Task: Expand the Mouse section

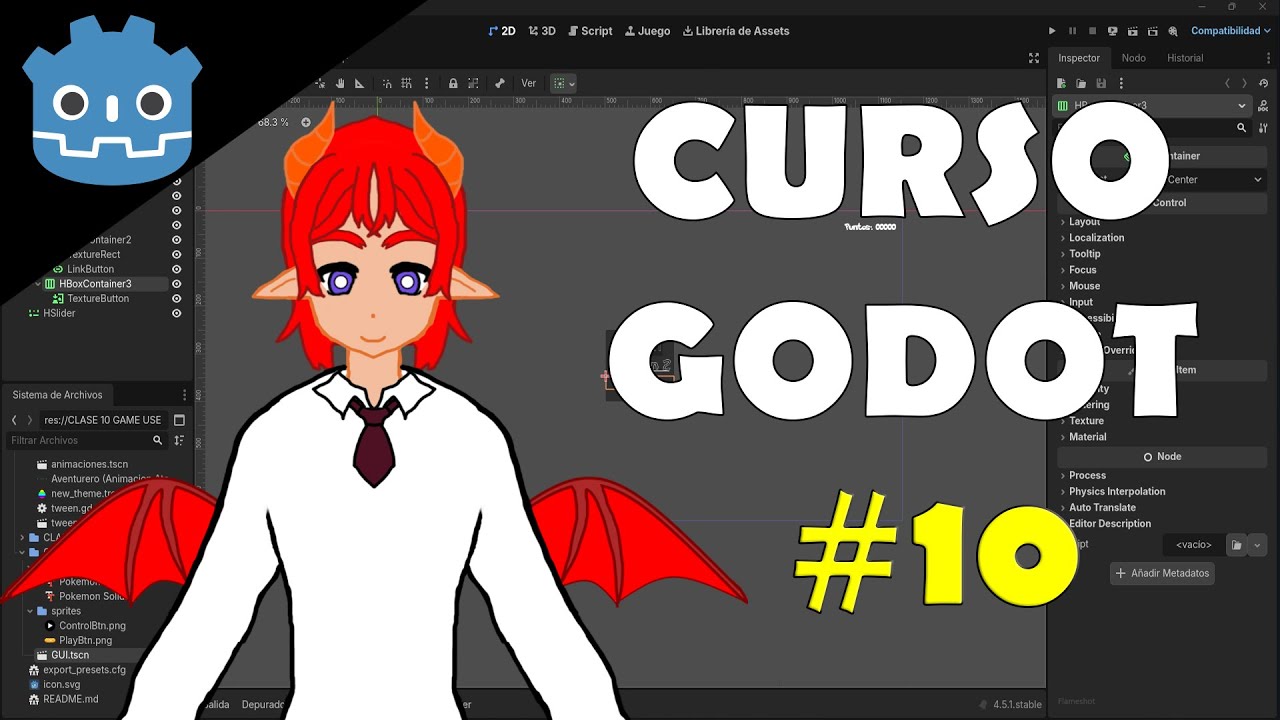Action: (x=1084, y=286)
